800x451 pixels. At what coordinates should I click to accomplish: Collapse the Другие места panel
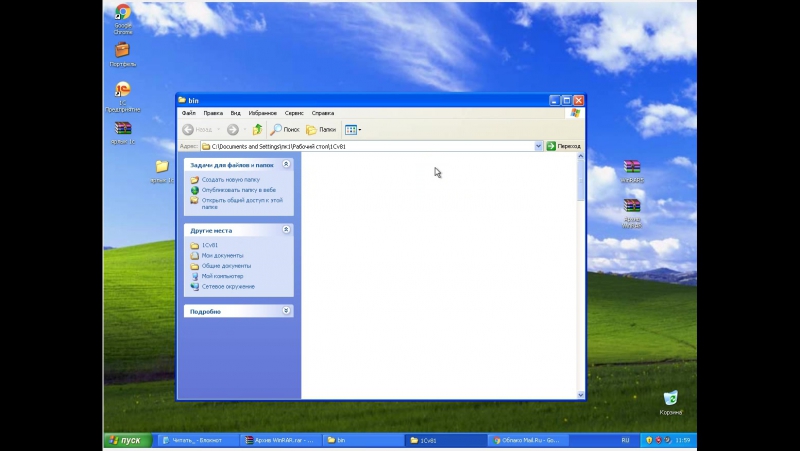(x=286, y=230)
